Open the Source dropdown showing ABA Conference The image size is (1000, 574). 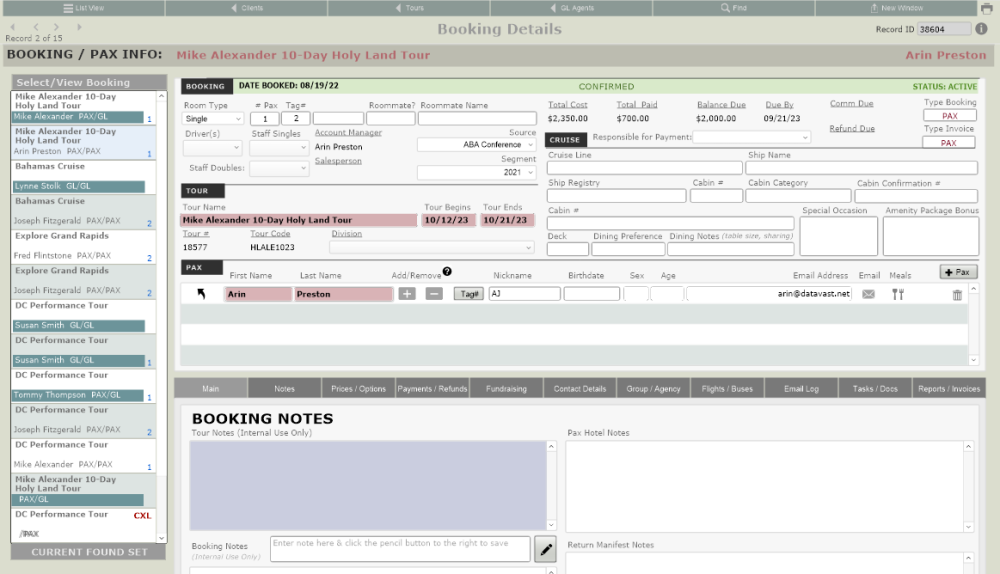tap(476, 145)
